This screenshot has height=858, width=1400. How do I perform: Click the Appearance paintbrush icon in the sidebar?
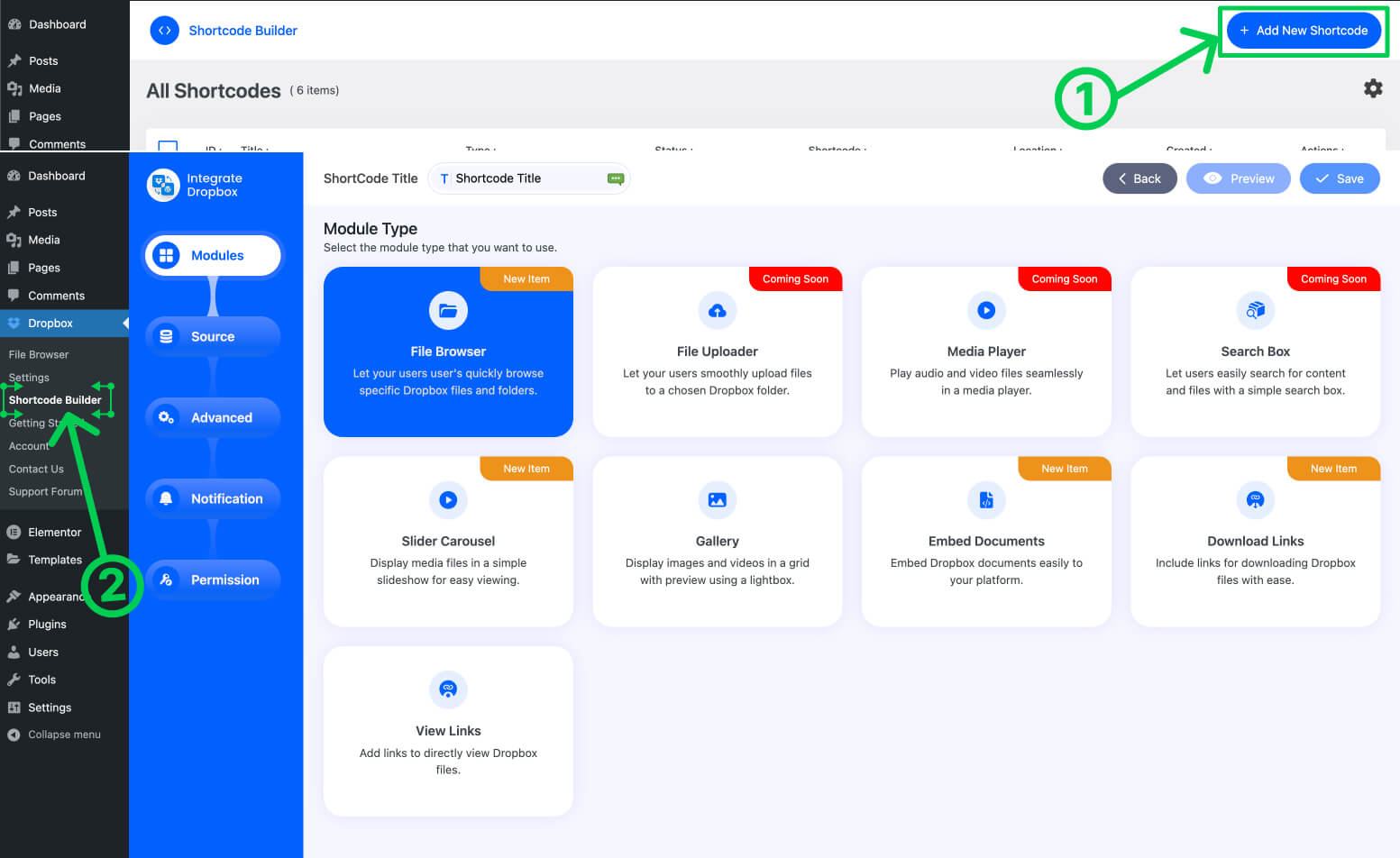point(14,597)
